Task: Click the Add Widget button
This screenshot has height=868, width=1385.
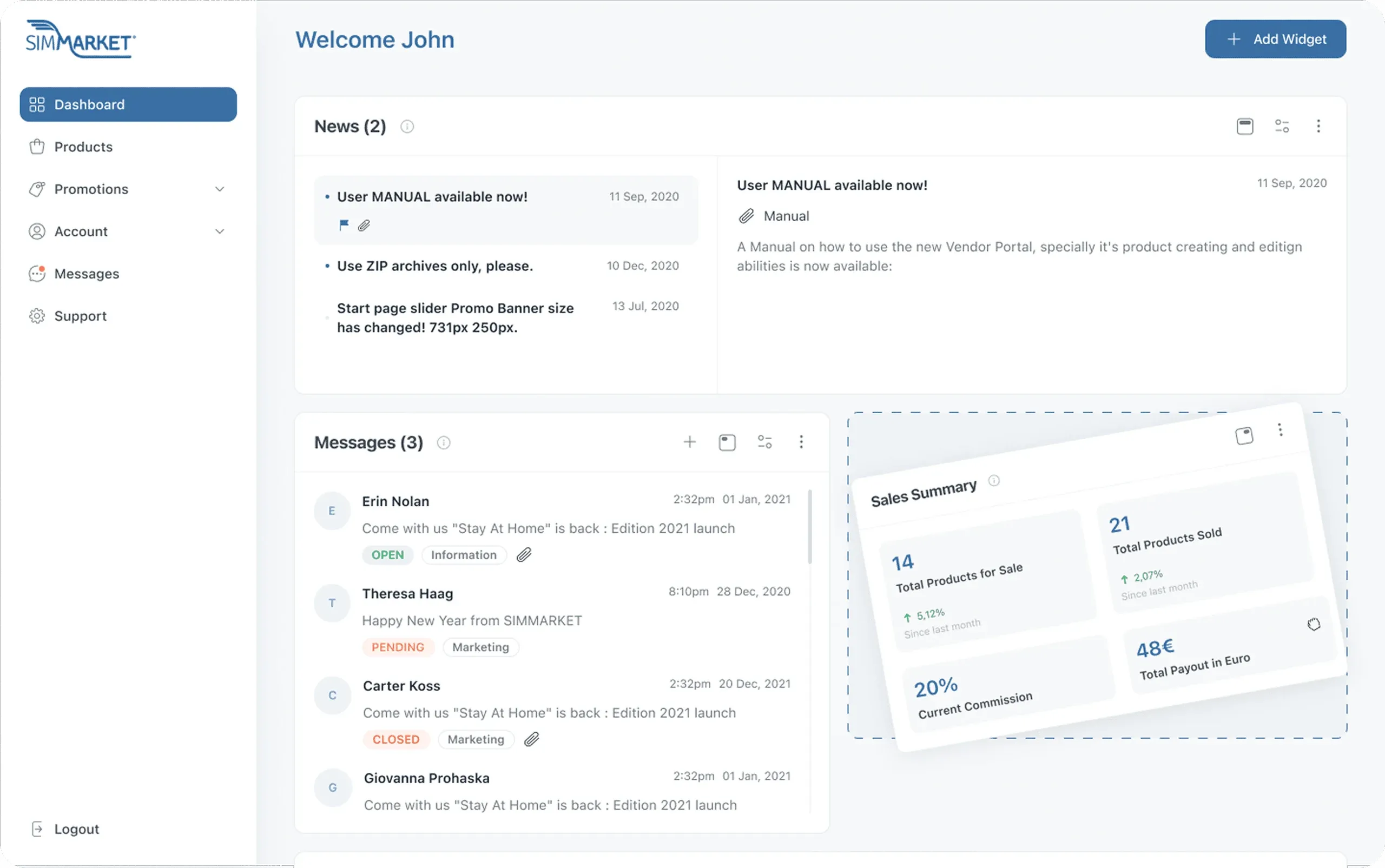Action: (x=1275, y=39)
